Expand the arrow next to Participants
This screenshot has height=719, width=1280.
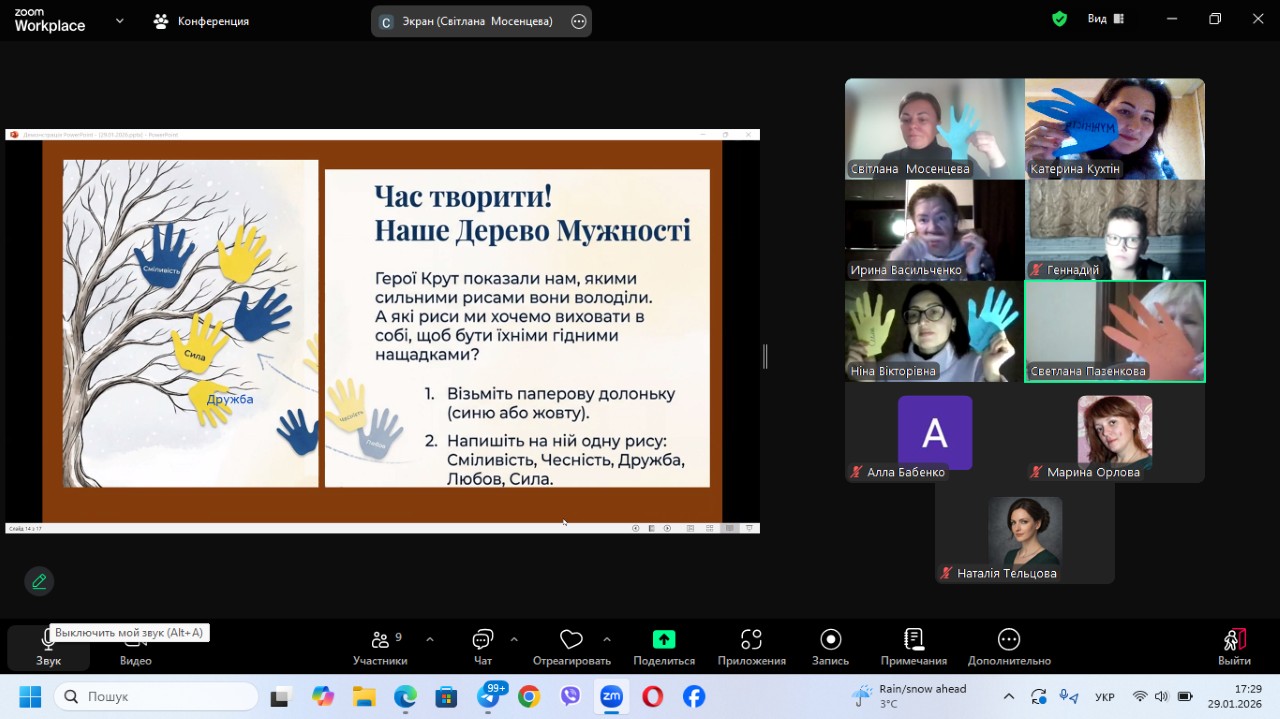tap(430, 639)
